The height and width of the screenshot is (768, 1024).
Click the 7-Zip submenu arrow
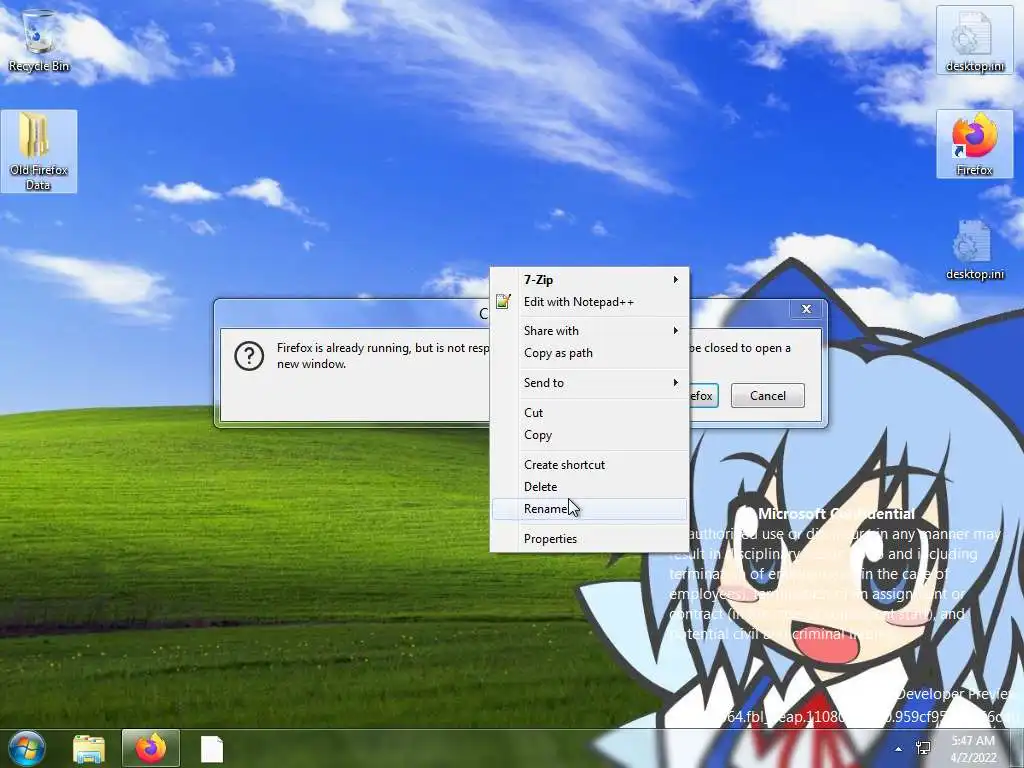point(676,280)
